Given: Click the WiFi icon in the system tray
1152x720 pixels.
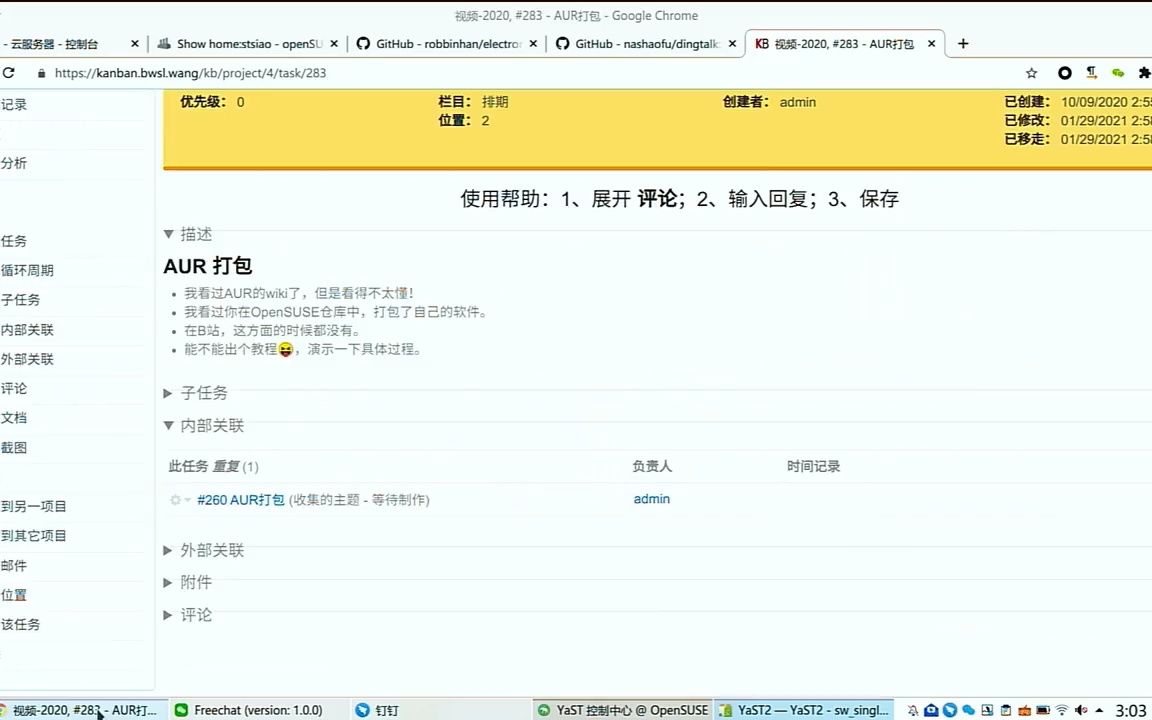Looking at the screenshot, I should point(1060,710).
